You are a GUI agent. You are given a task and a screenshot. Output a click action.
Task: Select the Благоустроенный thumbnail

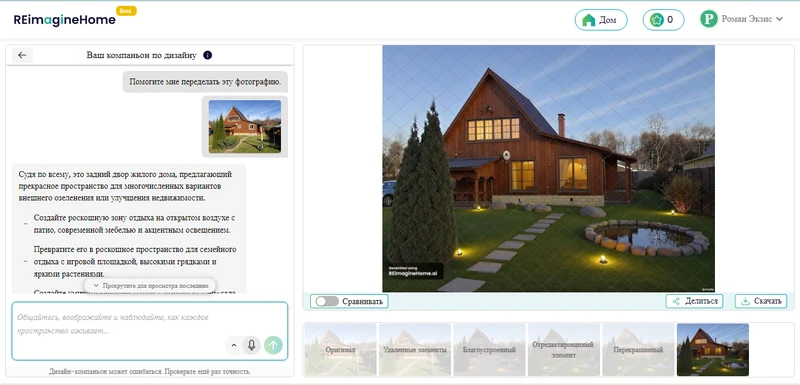(x=489, y=350)
